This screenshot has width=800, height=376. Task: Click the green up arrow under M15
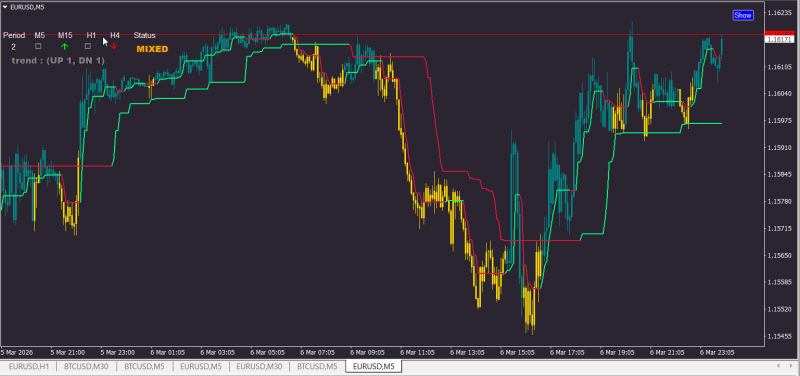coord(64,46)
